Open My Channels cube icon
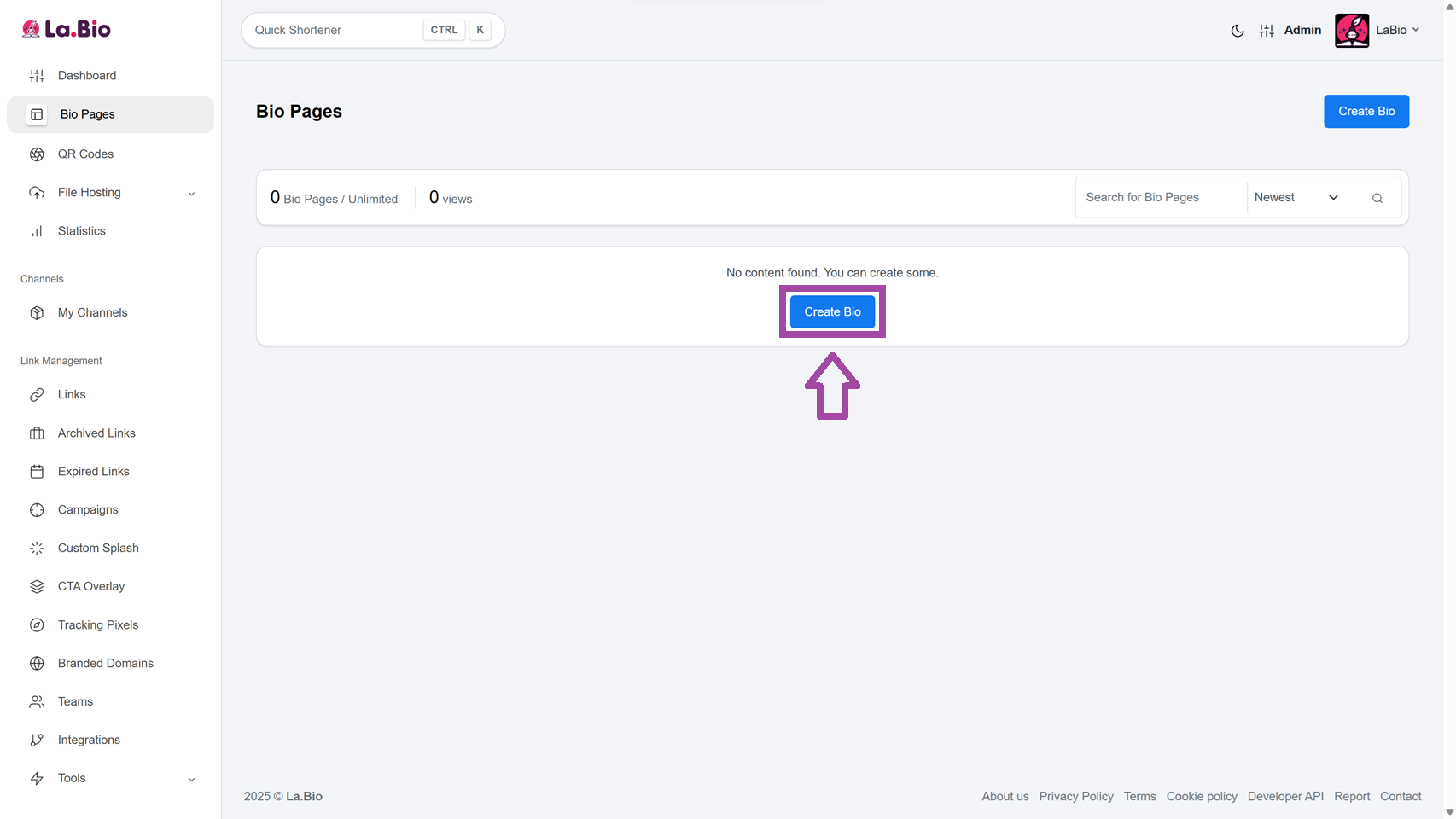The height and width of the screenshot is (819, 1456). (37, 313)
